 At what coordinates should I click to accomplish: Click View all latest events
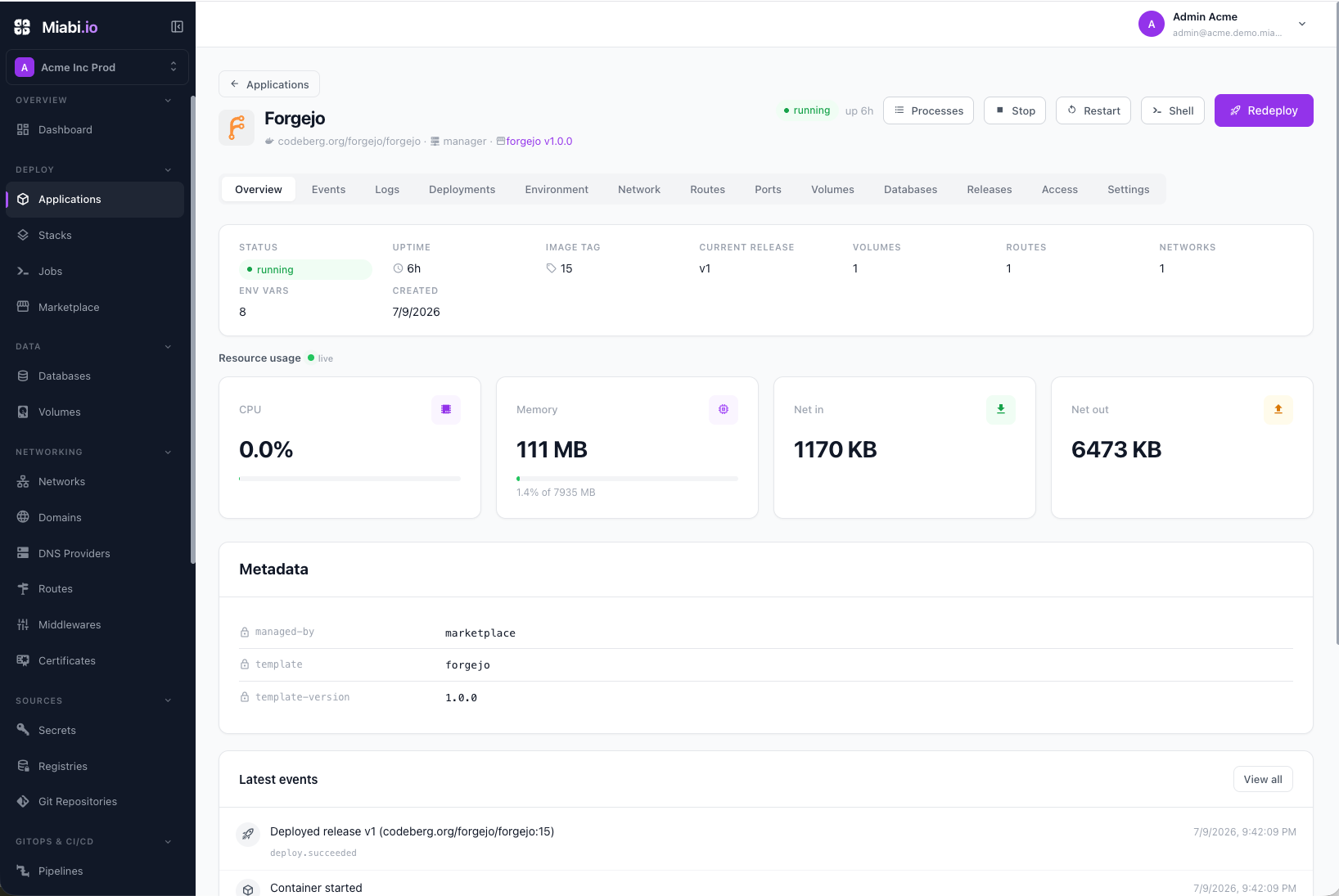[x=1263, y=779]
